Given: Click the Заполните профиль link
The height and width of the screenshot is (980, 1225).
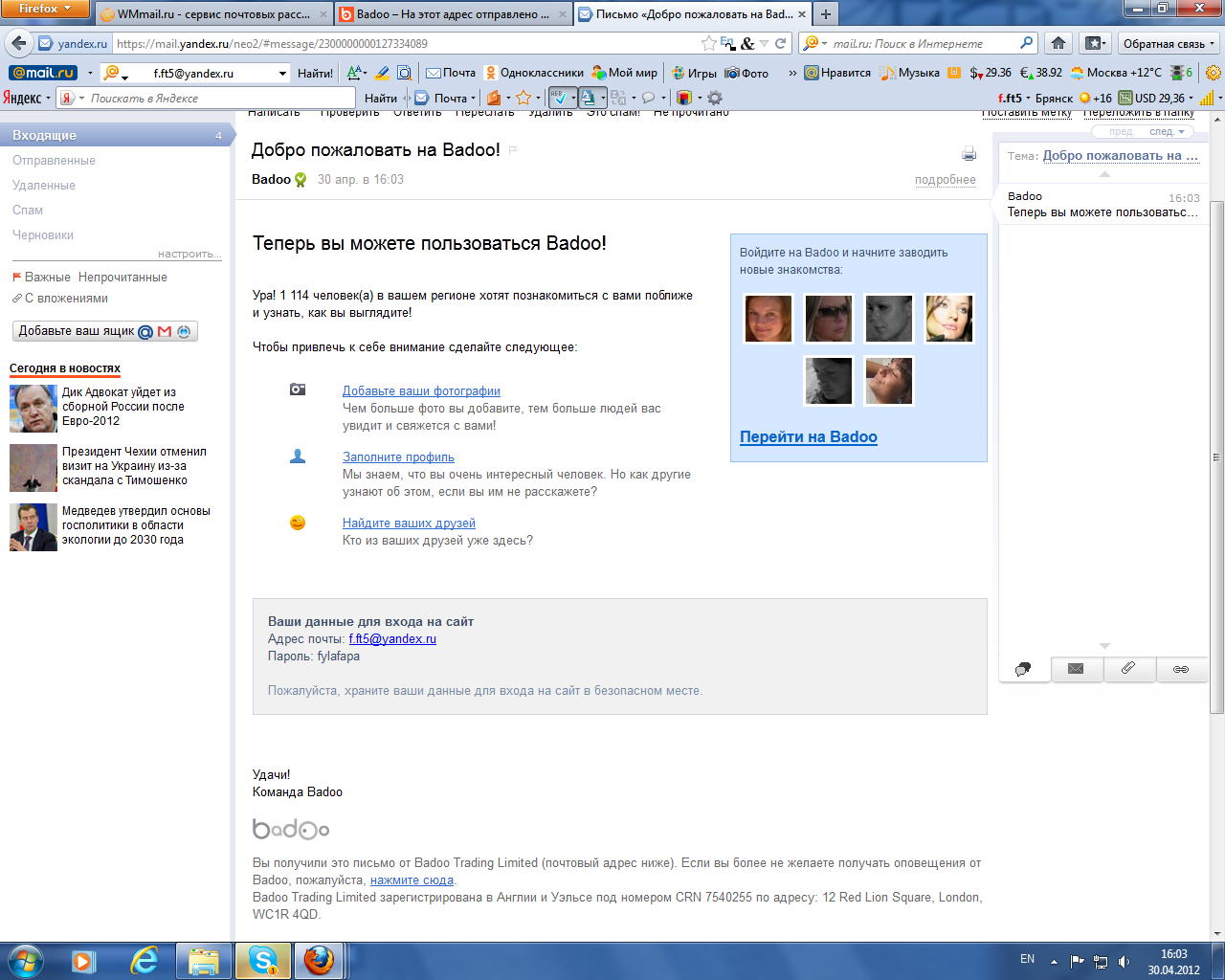Looking at the screenshot, I should point(398,457).
